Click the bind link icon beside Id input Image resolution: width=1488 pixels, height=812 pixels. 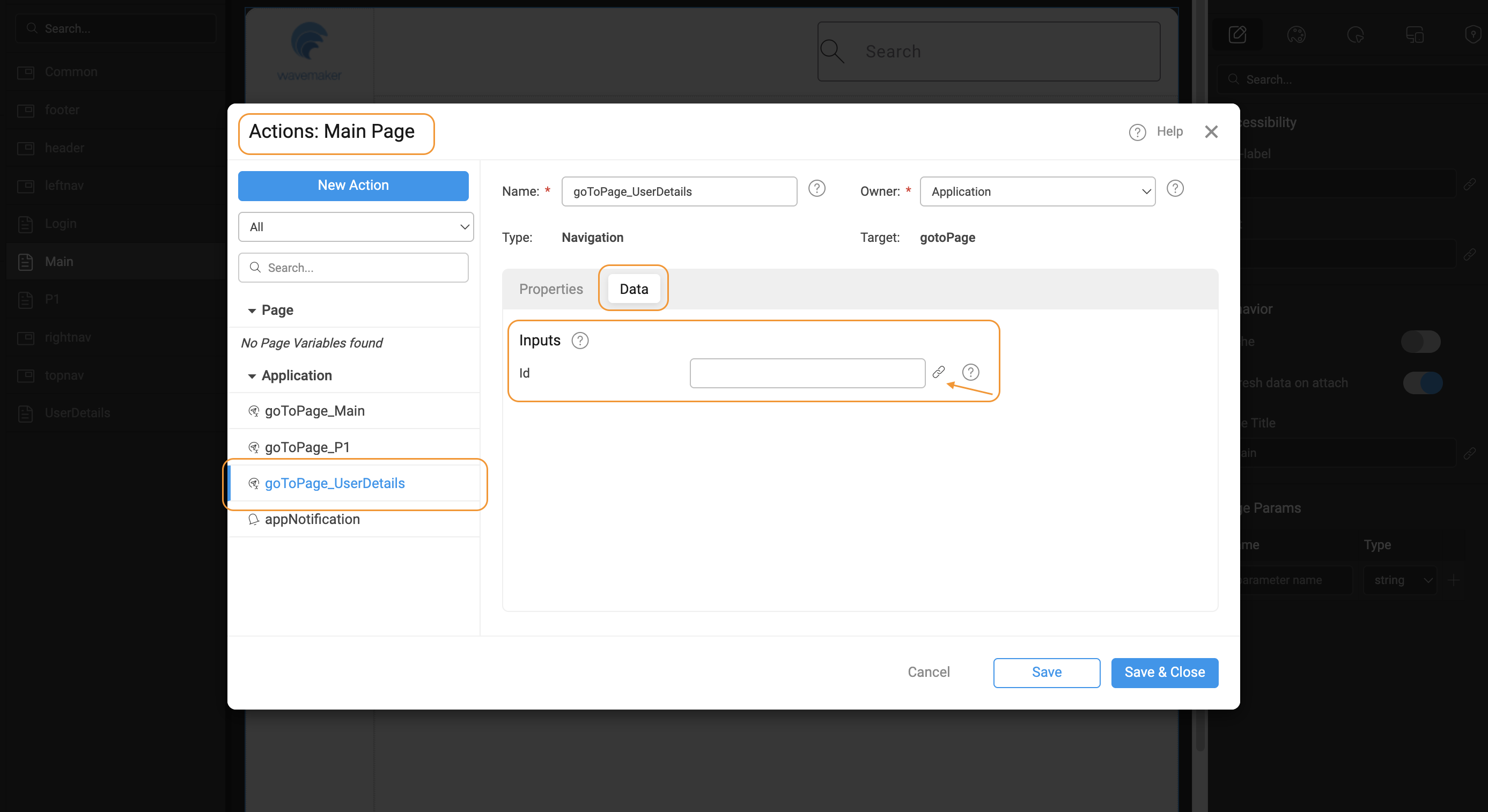(x=939, y=372)
